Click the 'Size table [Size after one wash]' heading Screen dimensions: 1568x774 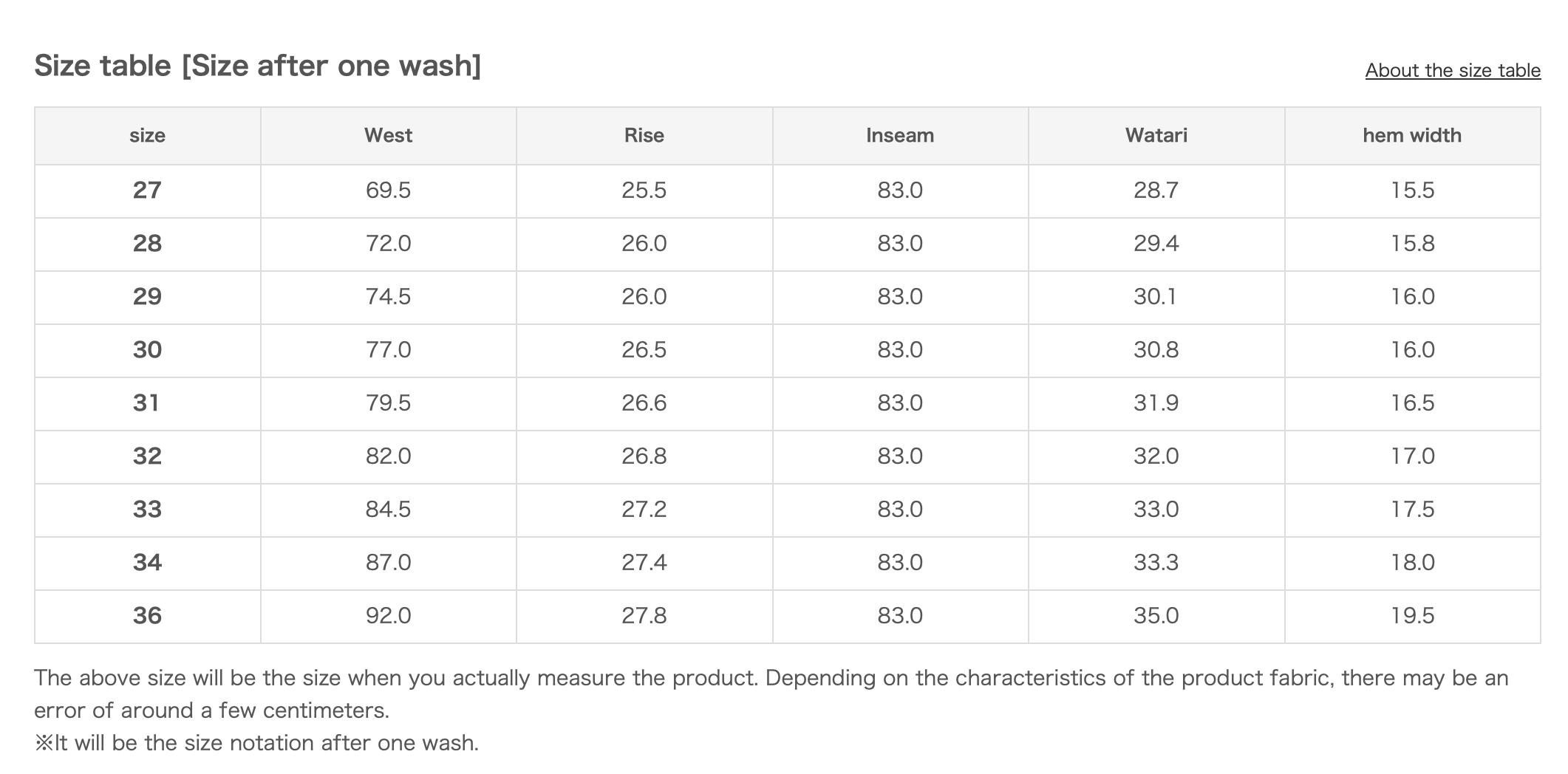coord(257,66)
